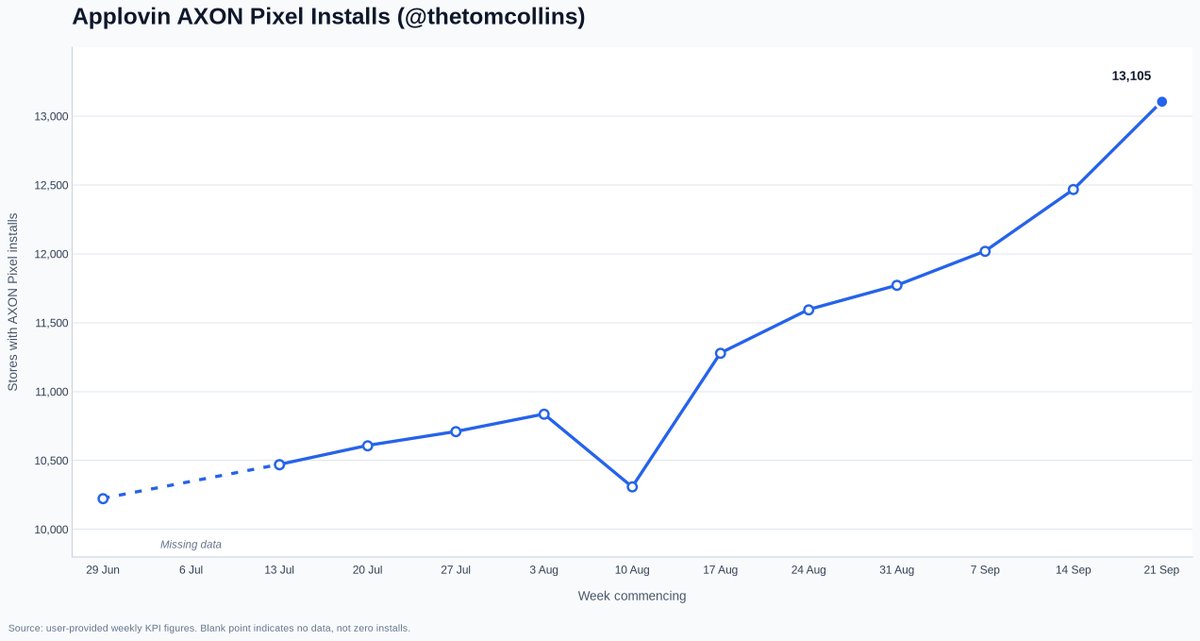1200x641 pixels.
Task: Click the '20 Jul' x-axis label
Action: point(367,569)
